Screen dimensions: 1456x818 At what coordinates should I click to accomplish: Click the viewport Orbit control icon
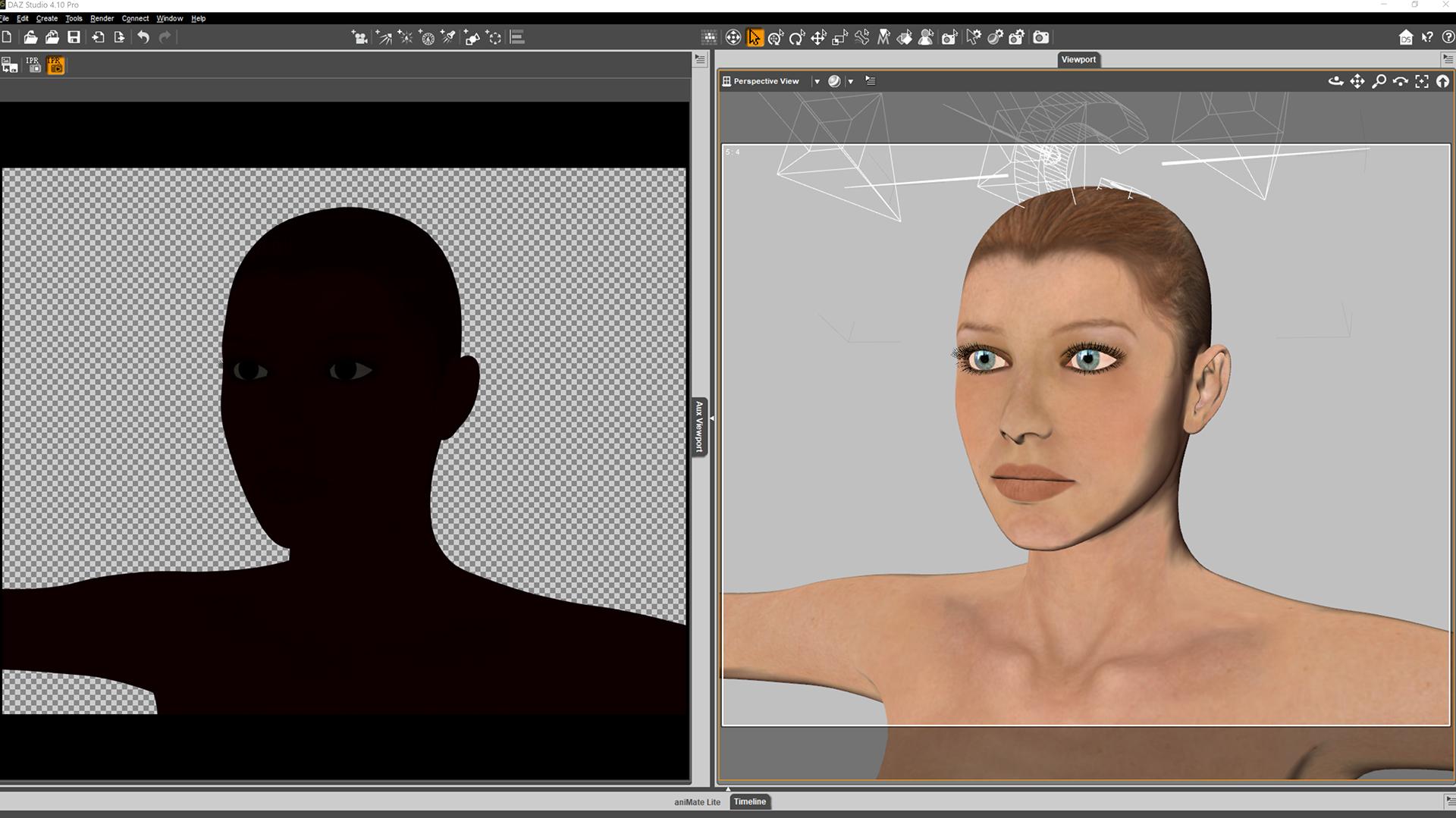pyautogui.click(x=1335, y=81)
